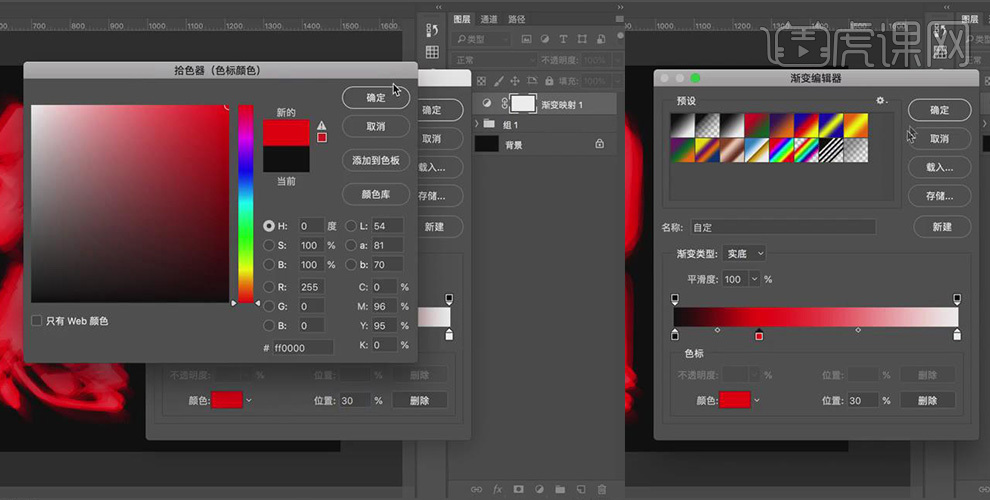Click the hex color field ff0000
The height and width of the screenshot is (500, 990).
coord(303,347)
